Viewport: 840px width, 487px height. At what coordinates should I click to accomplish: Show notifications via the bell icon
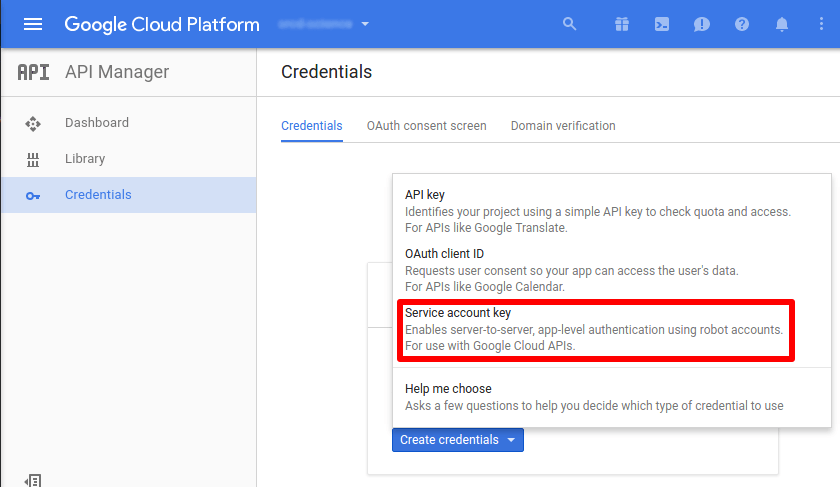coord(782,24)
